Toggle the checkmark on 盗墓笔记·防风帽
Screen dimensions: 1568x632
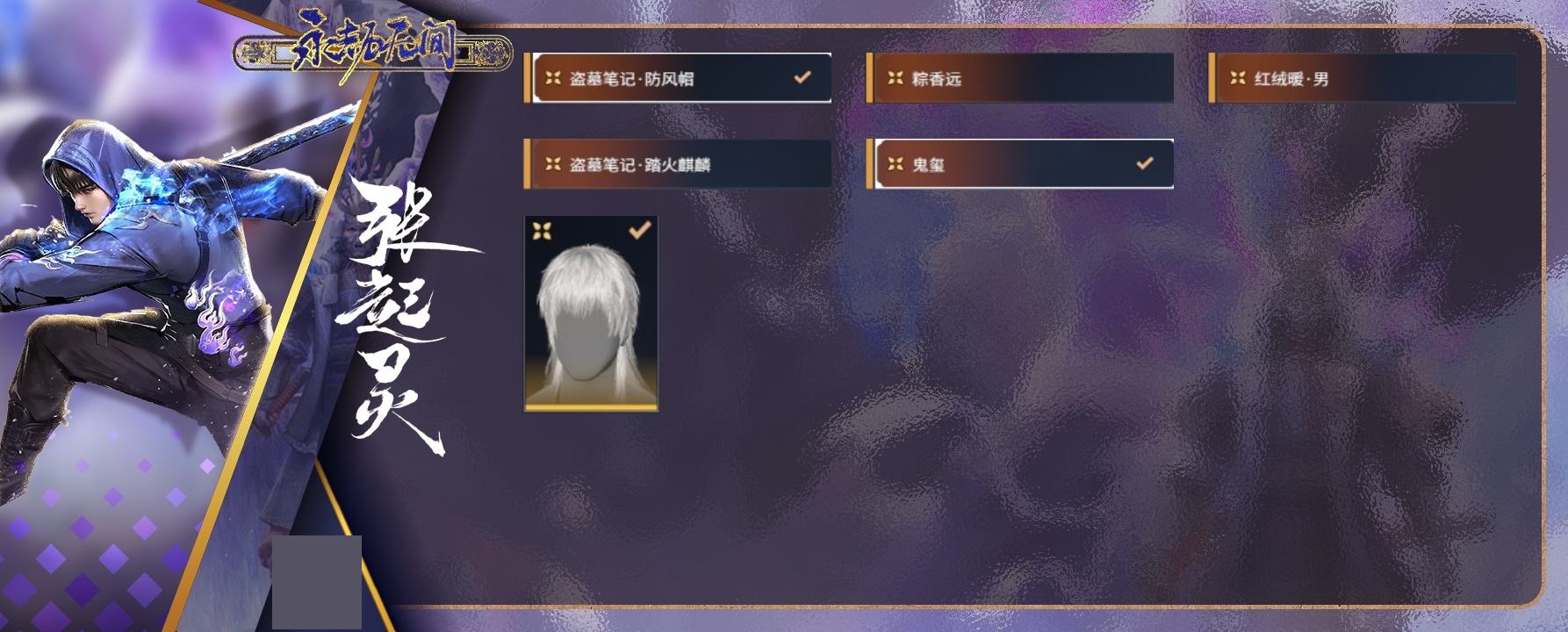802,77
